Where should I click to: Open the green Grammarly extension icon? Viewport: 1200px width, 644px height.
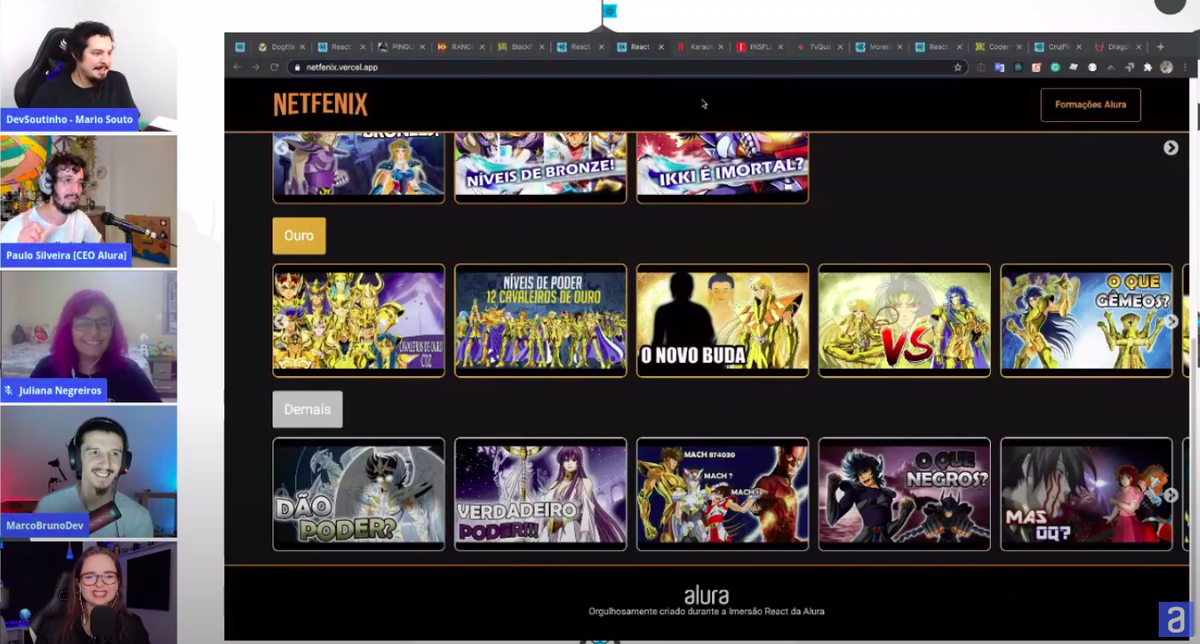click(x=1055, y=67)
